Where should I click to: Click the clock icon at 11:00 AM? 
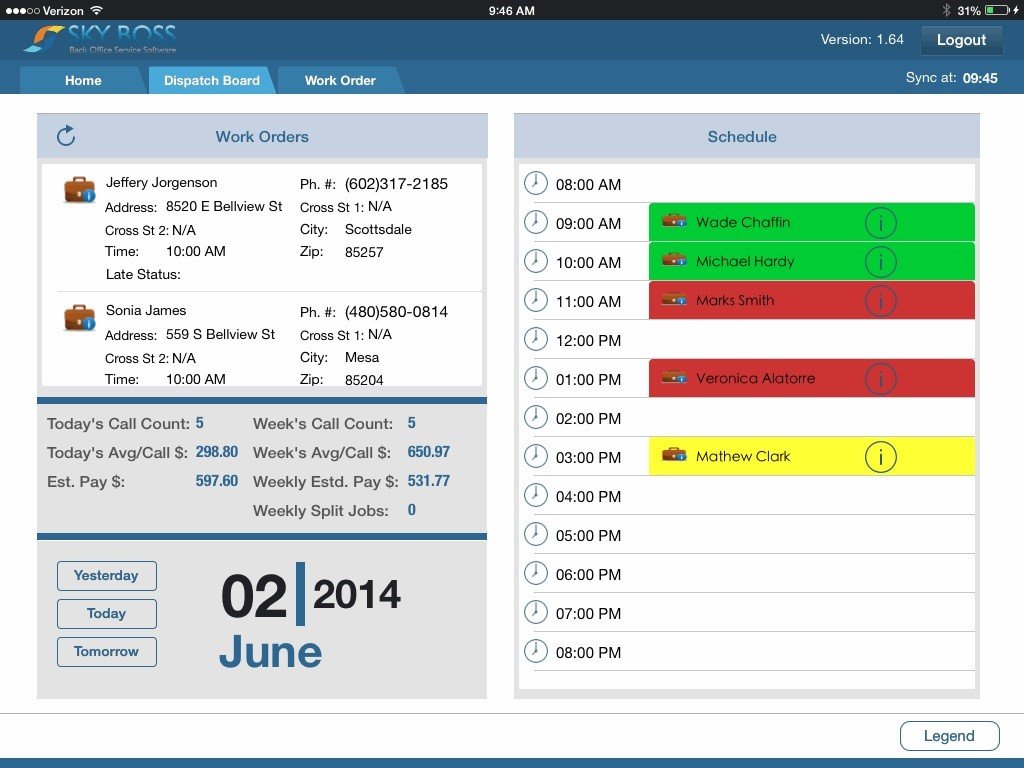point(536,300)
